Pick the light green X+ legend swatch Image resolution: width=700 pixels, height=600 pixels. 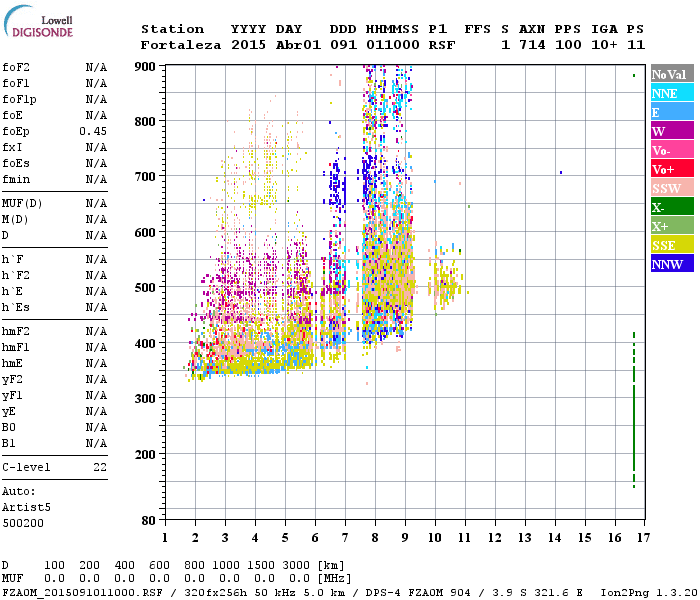click(671, 226)
